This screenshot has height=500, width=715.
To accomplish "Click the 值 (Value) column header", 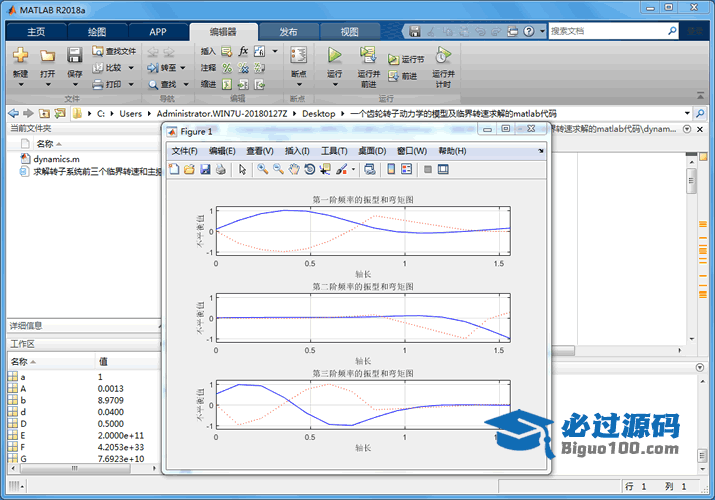I will click(128, 361).
